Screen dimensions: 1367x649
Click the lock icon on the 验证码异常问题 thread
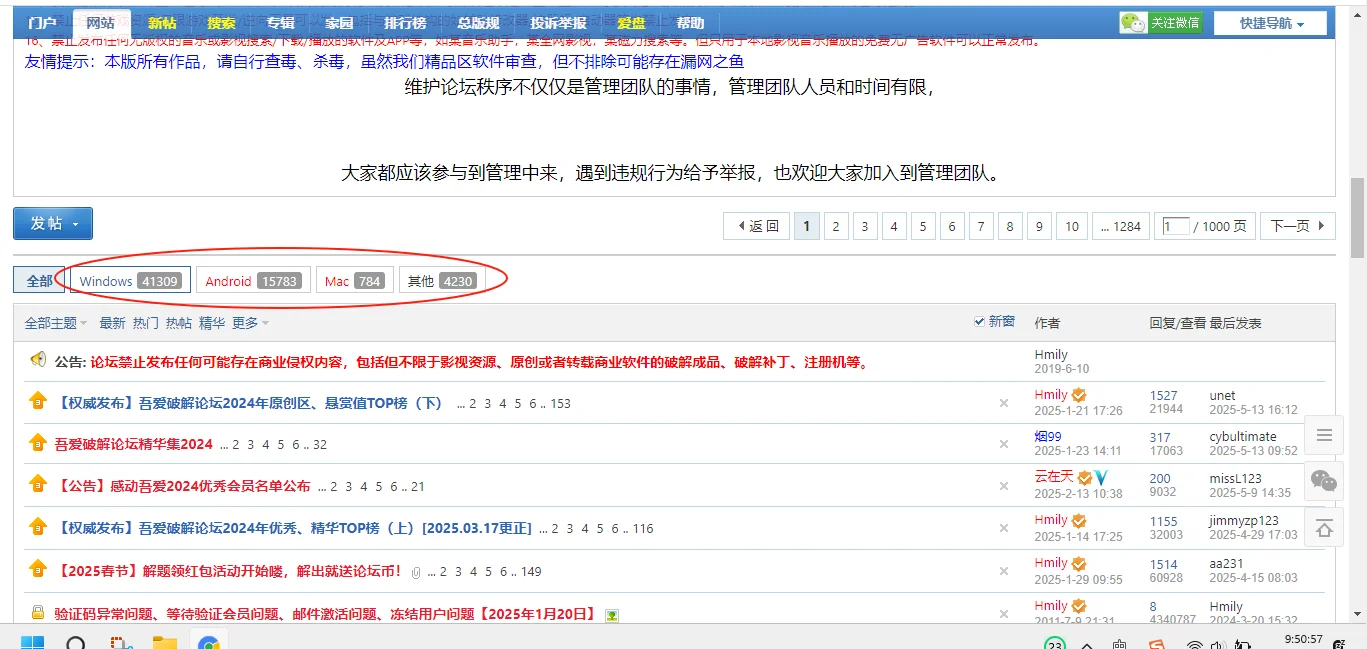(x=37, y=612)
